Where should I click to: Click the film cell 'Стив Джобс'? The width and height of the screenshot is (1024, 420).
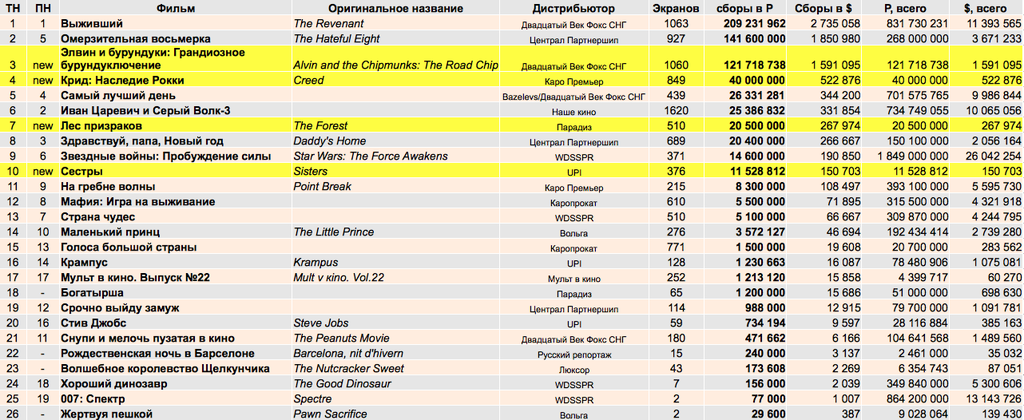[x=93, y=323]
